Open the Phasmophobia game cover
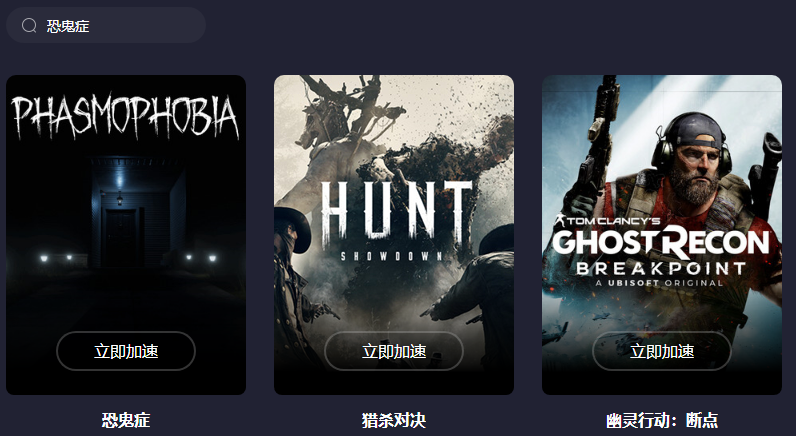Image resolution: width=796 pixels, height=436 pixels. click(x=126, y=235)
